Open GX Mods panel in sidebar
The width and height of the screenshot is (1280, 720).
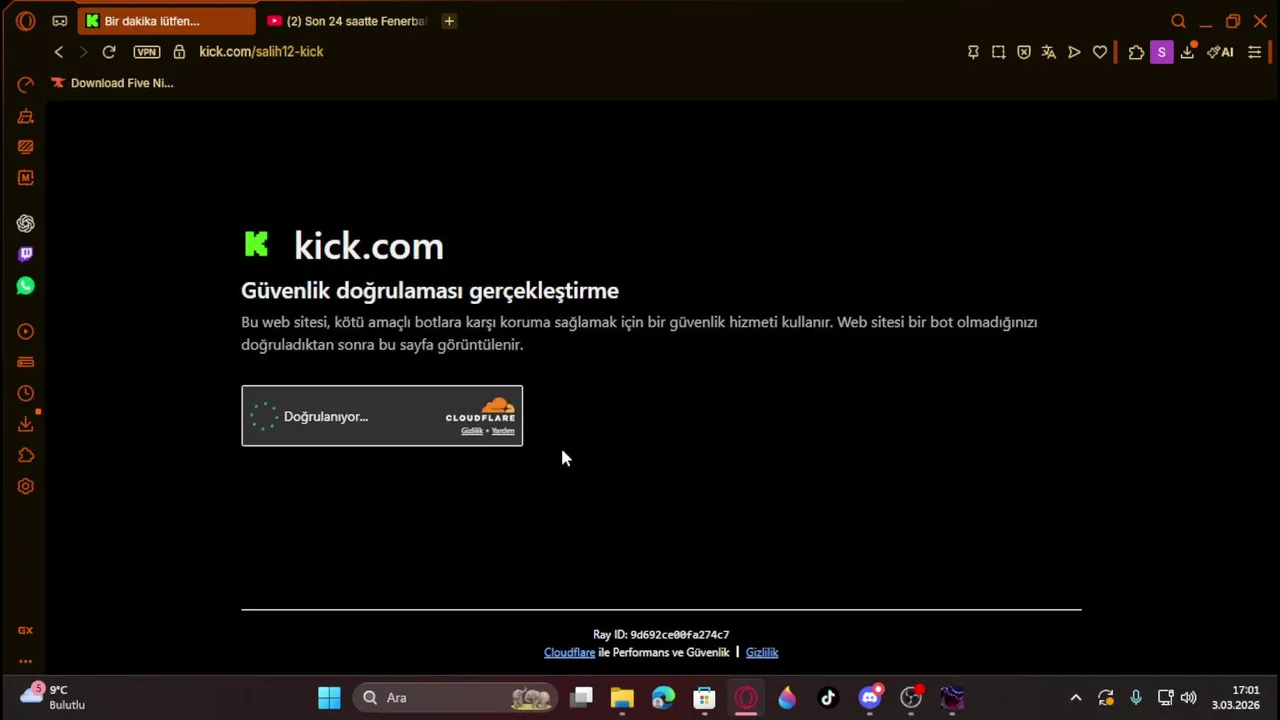click(x=26, y=147)
